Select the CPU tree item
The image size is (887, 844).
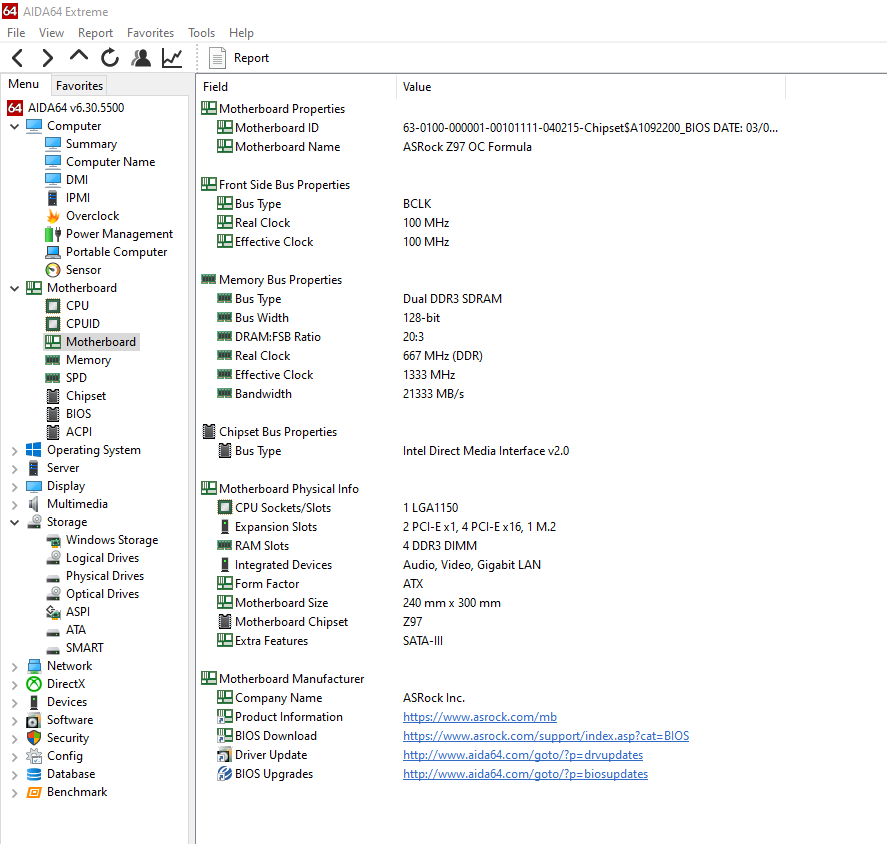67,305
